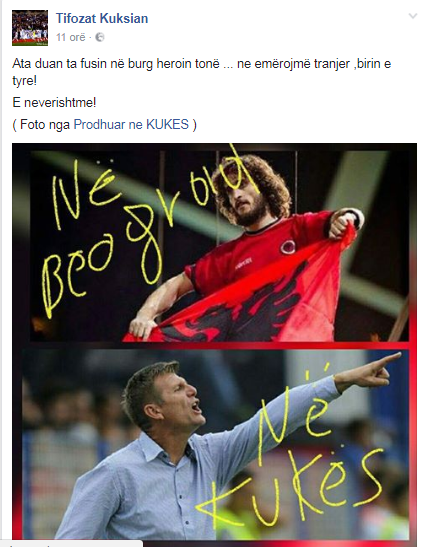
Task: Click the Tifozat Kuksian page name
Action: coord(102,18)
